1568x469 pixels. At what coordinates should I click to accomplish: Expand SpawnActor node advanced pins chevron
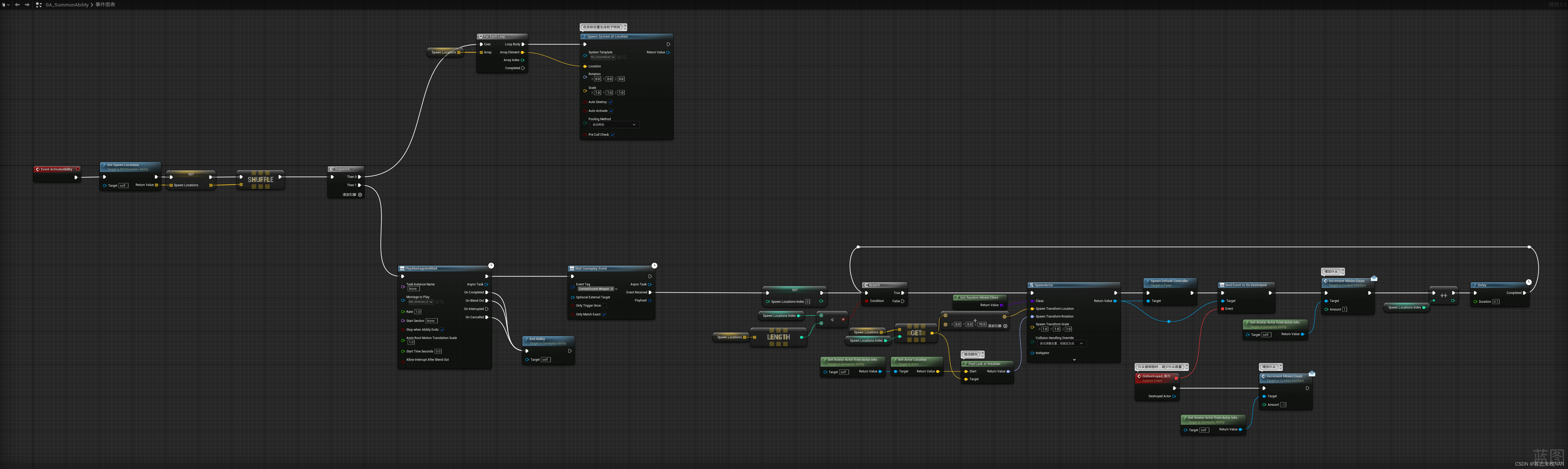1074,359
